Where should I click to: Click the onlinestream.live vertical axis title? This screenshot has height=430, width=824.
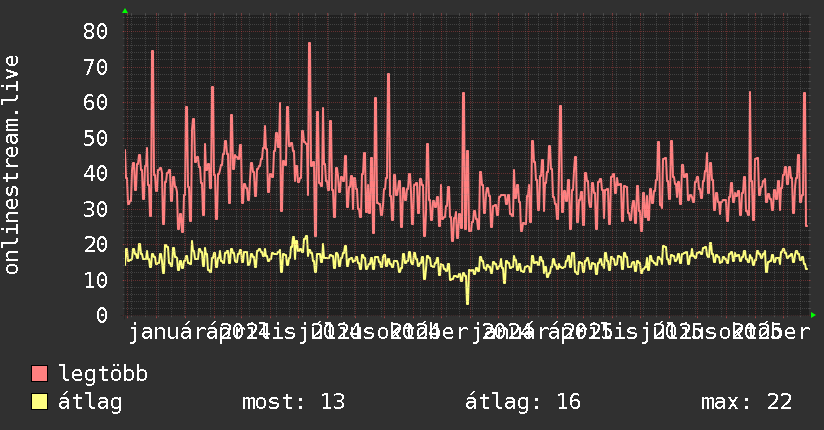tap(12, 165)
